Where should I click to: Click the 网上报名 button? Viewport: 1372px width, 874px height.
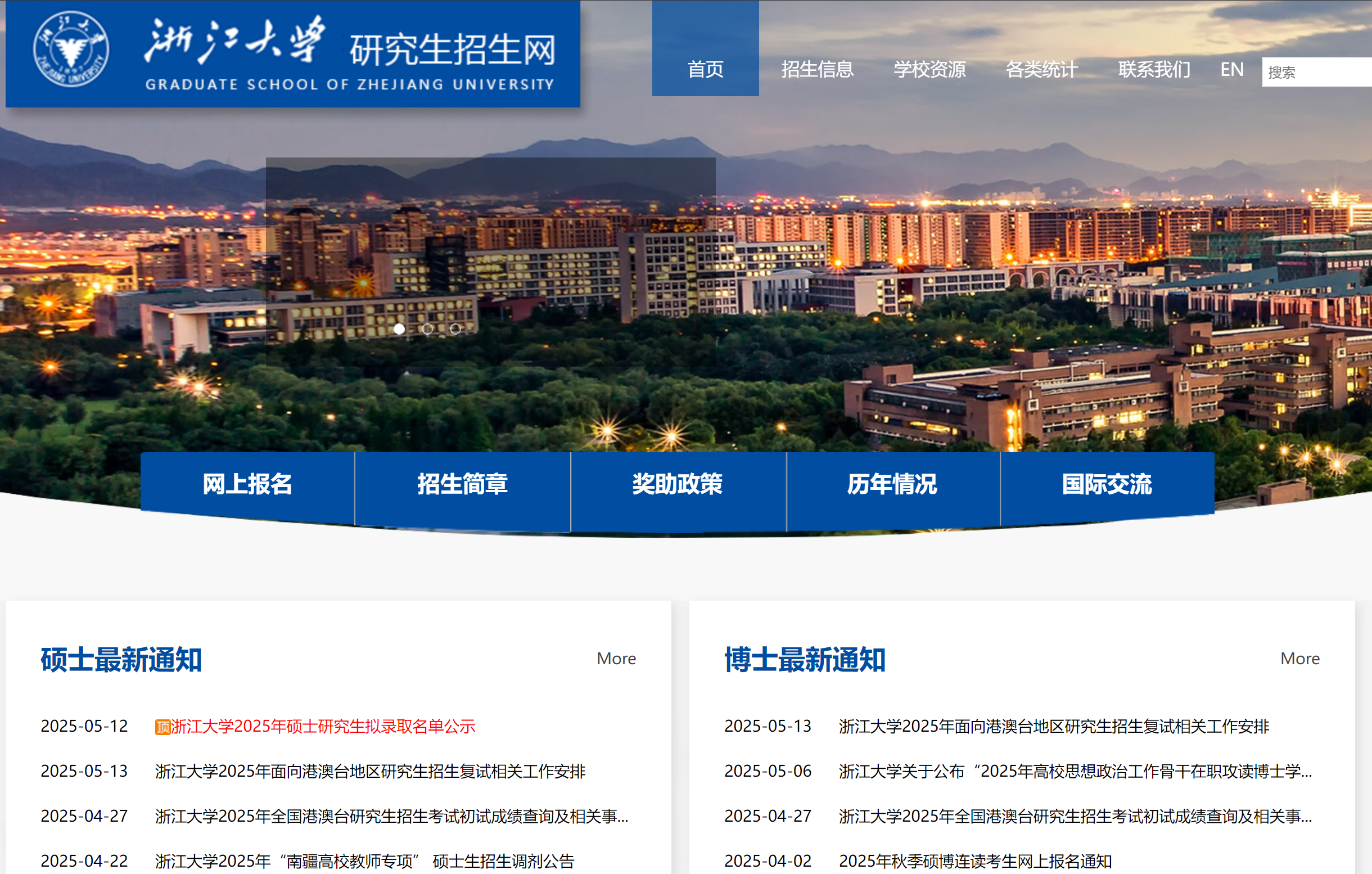248,484
